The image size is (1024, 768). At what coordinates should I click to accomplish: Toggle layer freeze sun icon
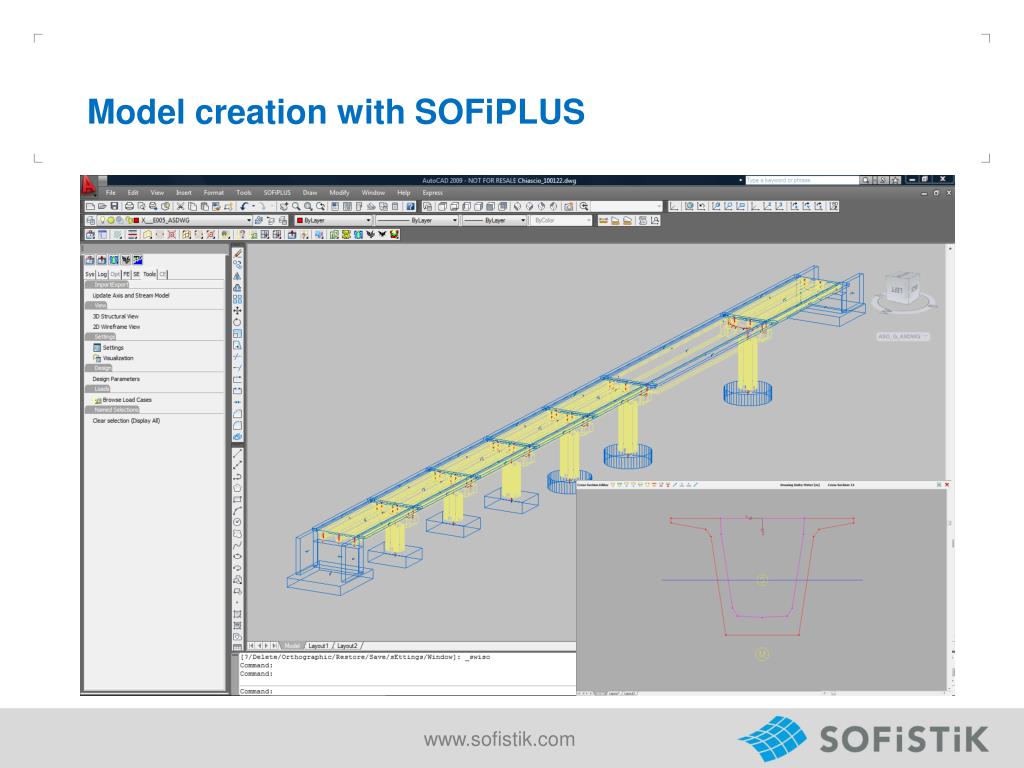click(112, 221)
